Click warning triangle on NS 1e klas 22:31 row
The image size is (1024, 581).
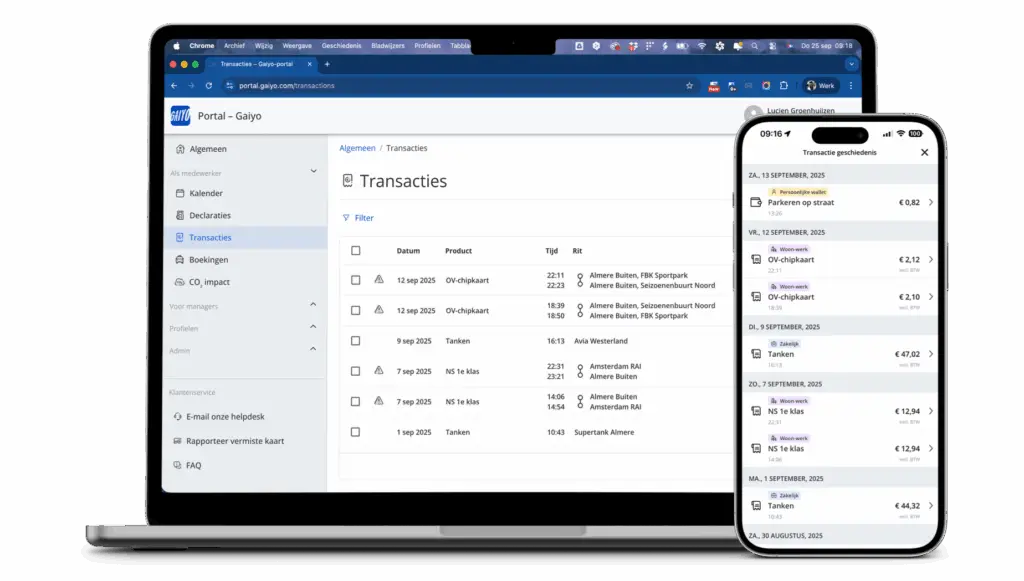click(379, 370)
